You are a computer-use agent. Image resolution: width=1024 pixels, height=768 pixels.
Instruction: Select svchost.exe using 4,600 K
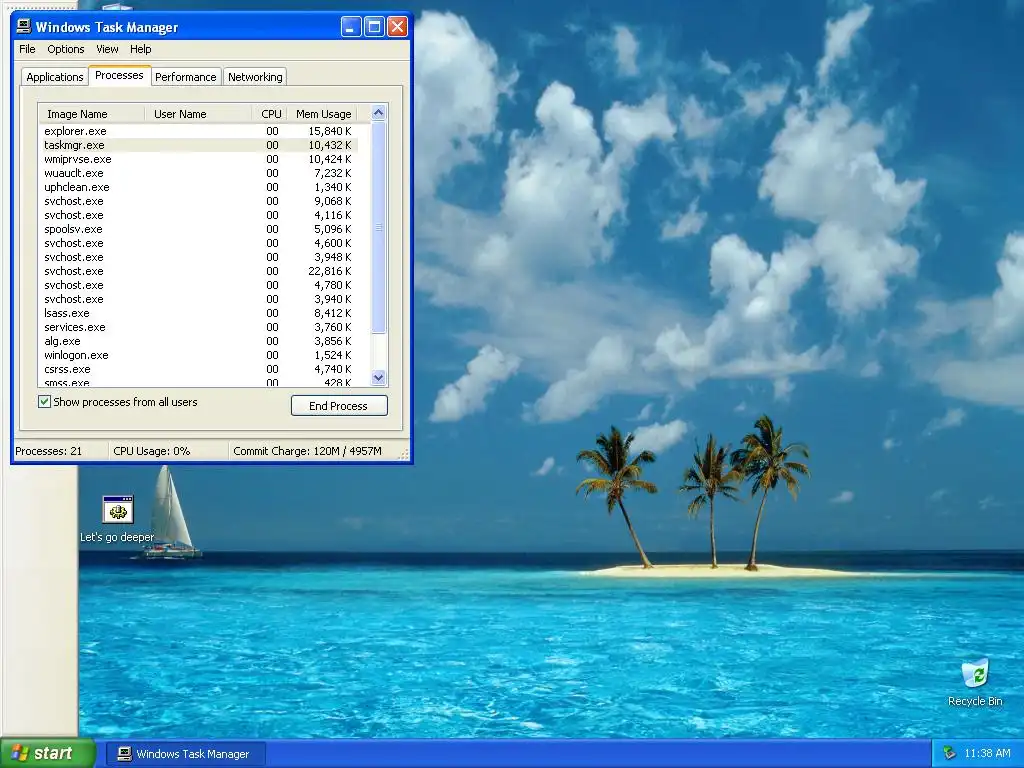(x=199, y=243)
